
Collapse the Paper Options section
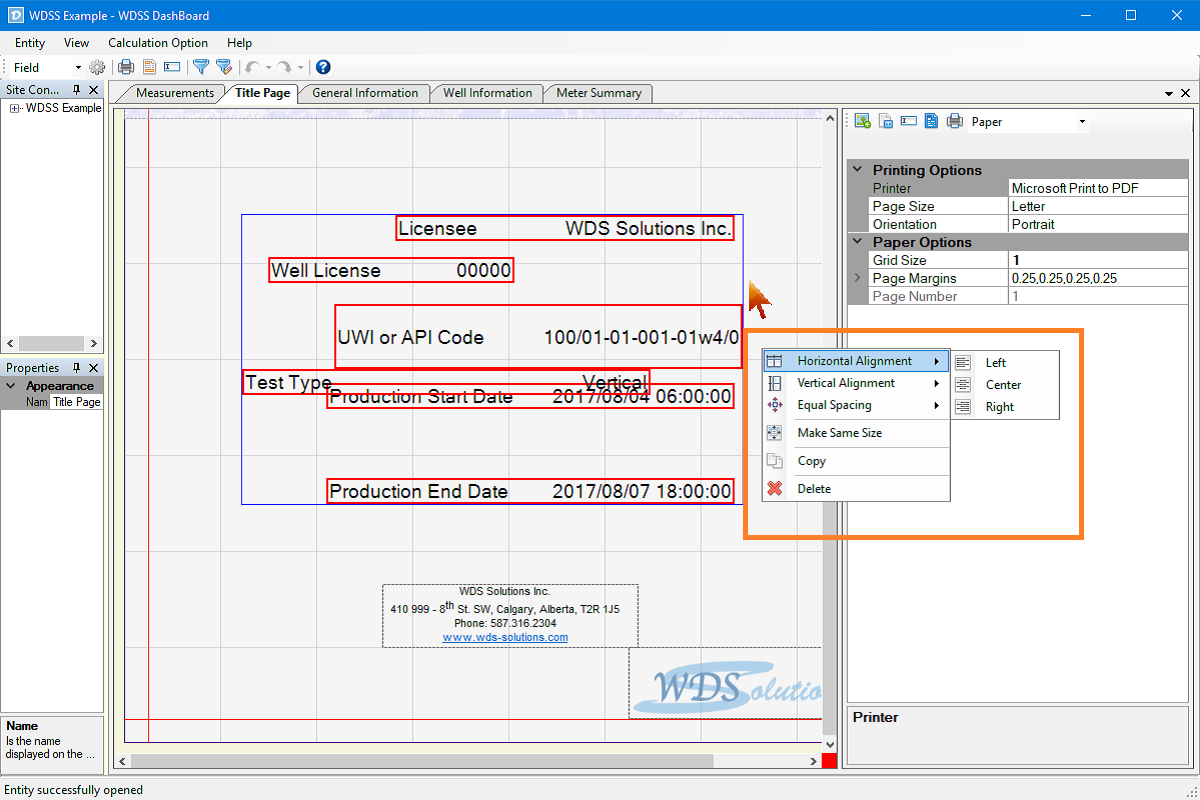click(857, 242)
